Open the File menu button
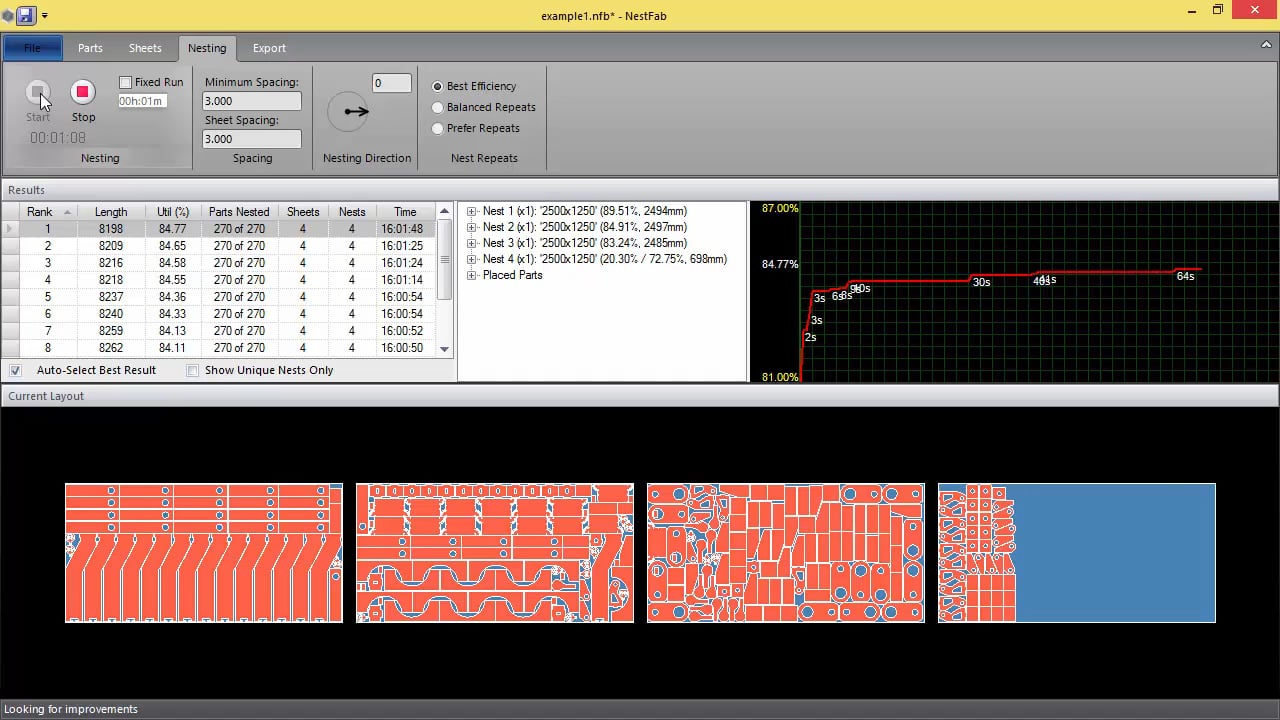 pos(32,48)
